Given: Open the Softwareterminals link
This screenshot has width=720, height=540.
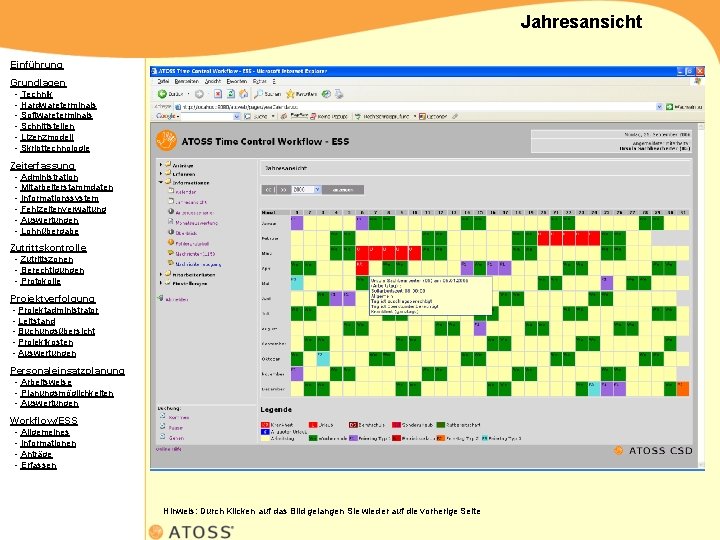Looking at the screenshot, I should coord(56,115).
